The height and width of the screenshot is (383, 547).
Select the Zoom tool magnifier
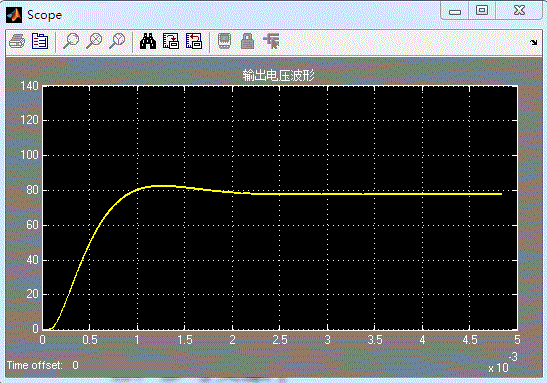point(71,41)
